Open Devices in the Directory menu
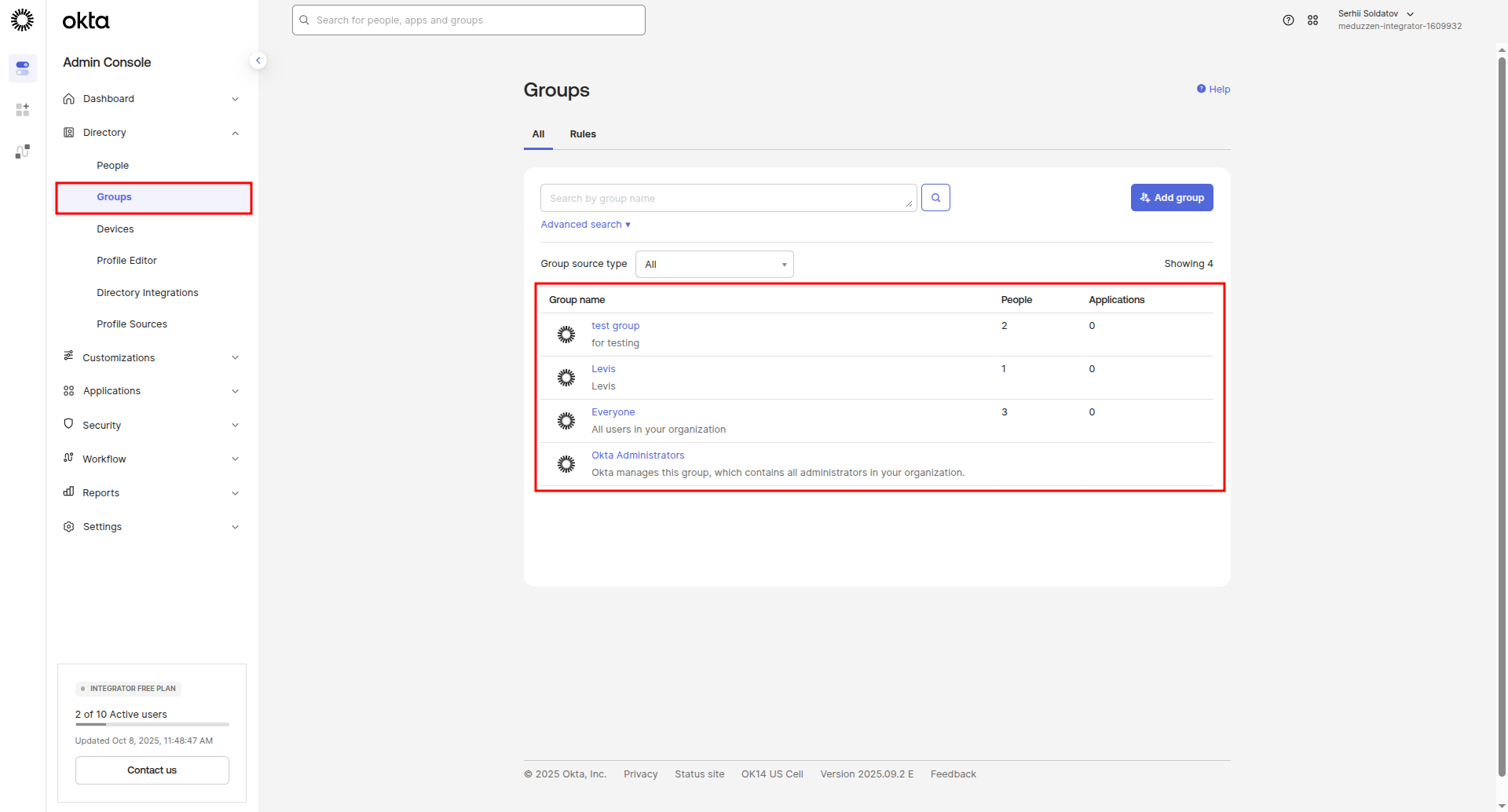This screenshot has width=1508, height=812. coord(115,229)
